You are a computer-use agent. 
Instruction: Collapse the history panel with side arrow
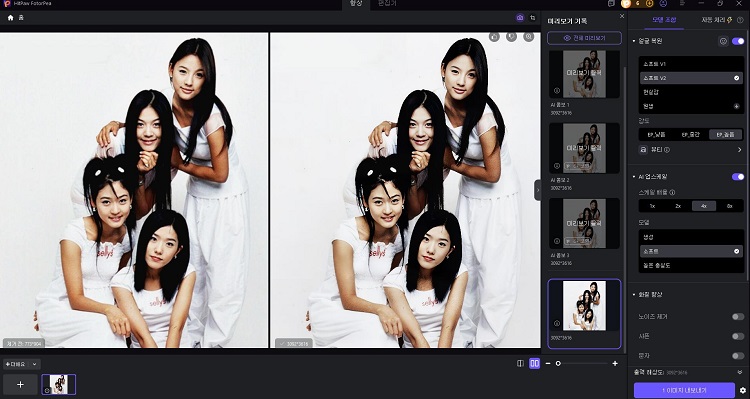tap(538, 190)
